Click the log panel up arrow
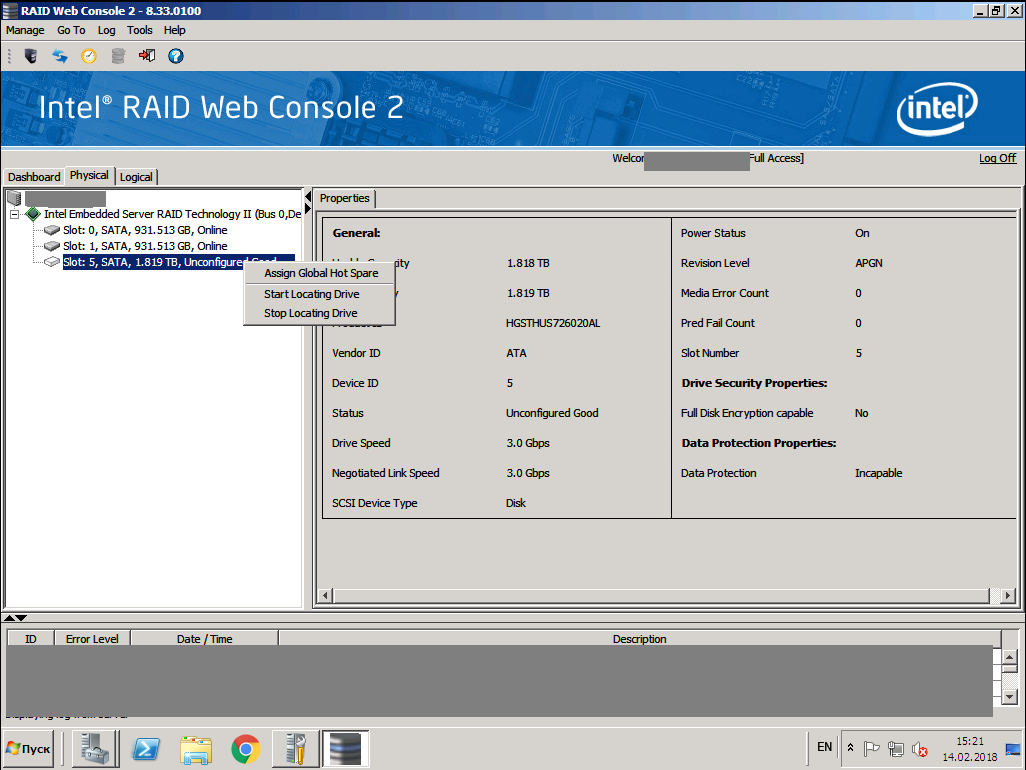 [x=9, y=618]
